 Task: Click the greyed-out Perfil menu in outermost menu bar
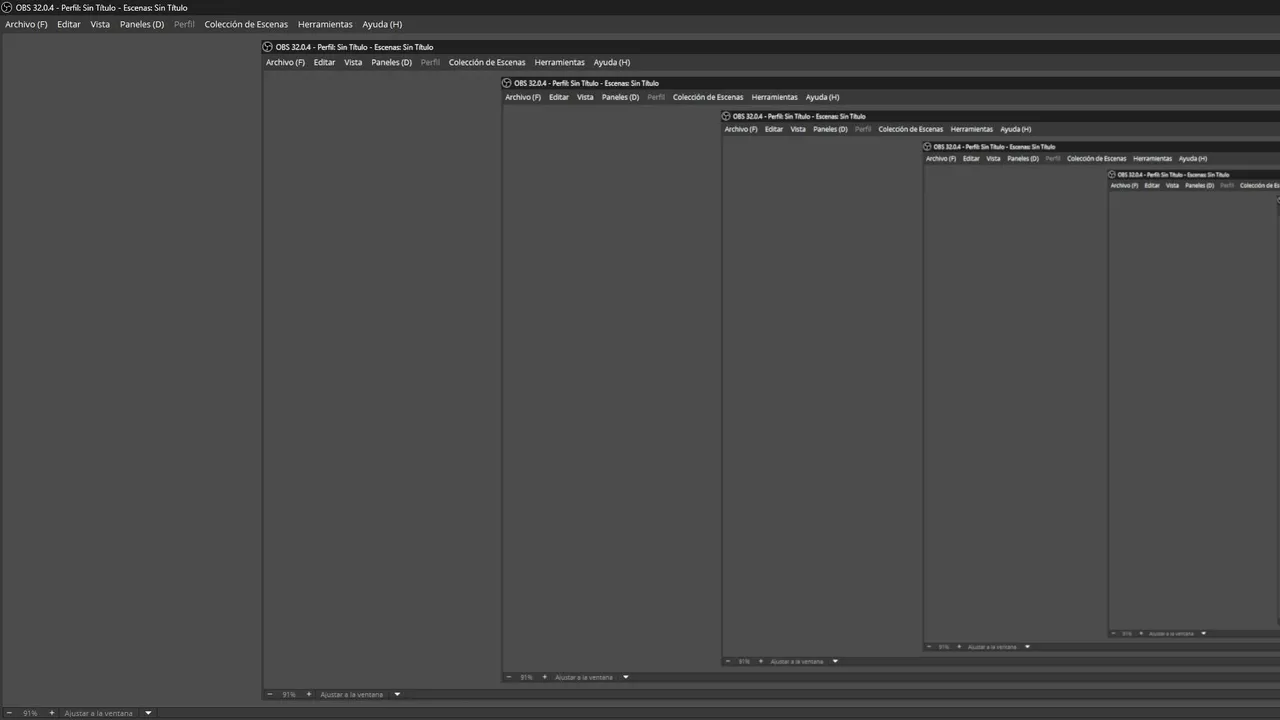tap(184, 24)
